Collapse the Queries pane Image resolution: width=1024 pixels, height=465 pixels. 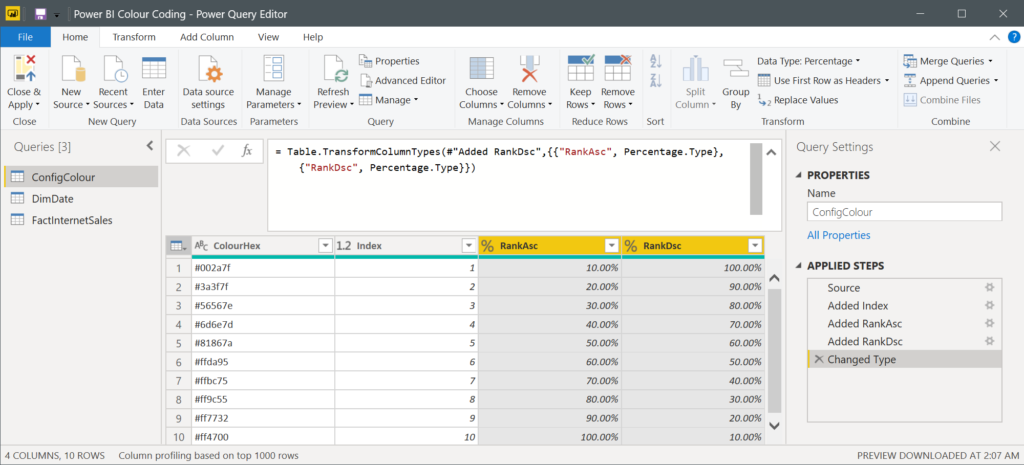(x=149, y=146)
